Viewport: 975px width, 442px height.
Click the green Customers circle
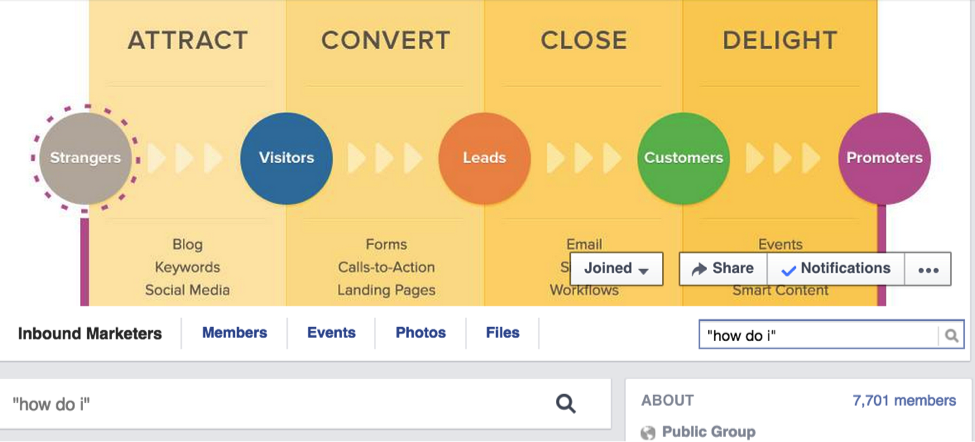683,158
